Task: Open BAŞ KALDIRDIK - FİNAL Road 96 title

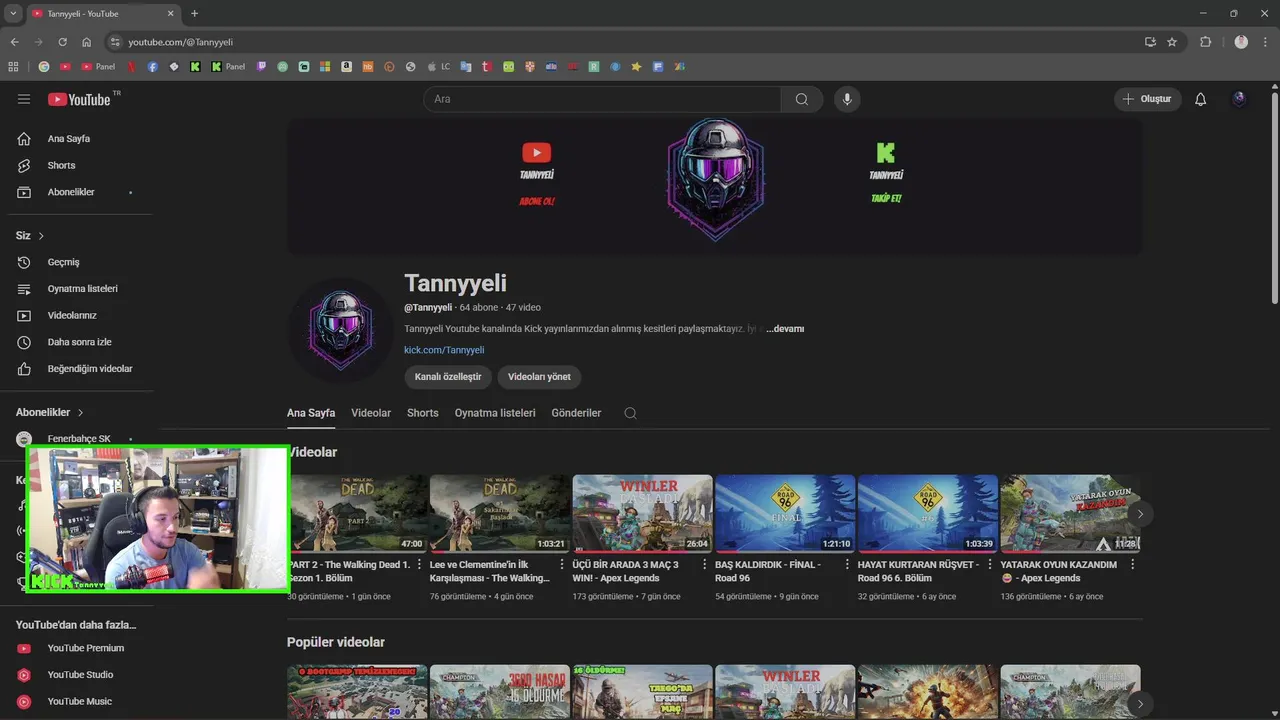Action: (768, 571)
